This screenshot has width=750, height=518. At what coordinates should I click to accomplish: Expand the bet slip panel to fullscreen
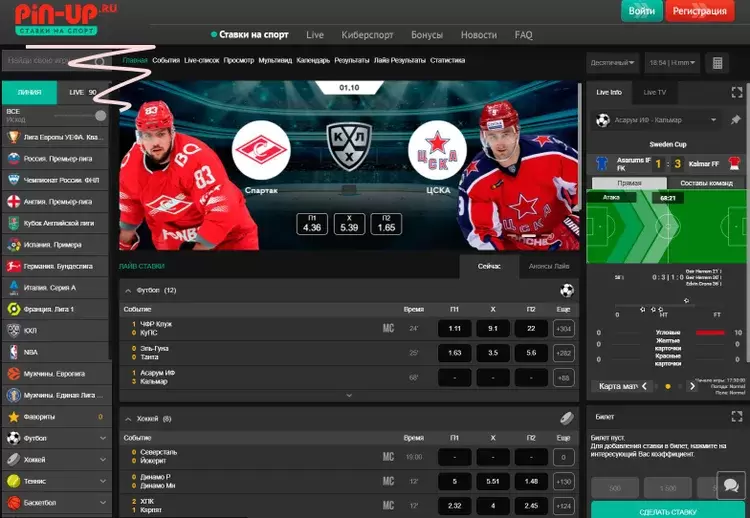(x=737, y=417)
